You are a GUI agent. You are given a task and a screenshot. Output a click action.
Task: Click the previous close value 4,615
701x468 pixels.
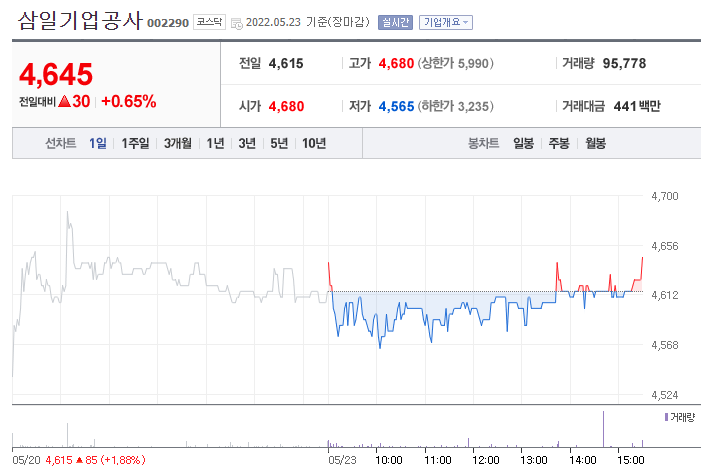click(x=286, y=63)
